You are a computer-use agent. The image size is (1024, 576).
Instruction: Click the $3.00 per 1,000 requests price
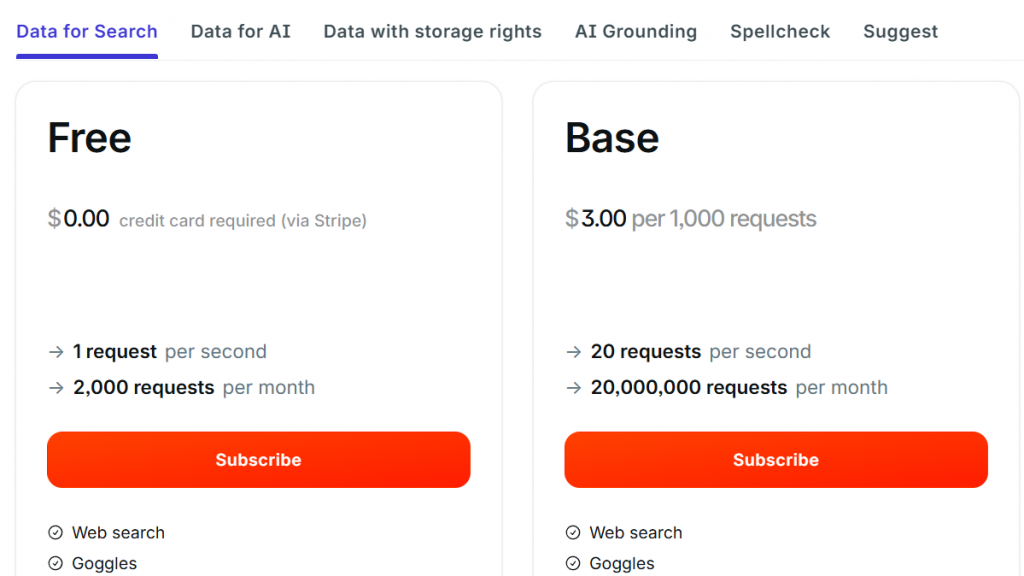click(691, 219)
